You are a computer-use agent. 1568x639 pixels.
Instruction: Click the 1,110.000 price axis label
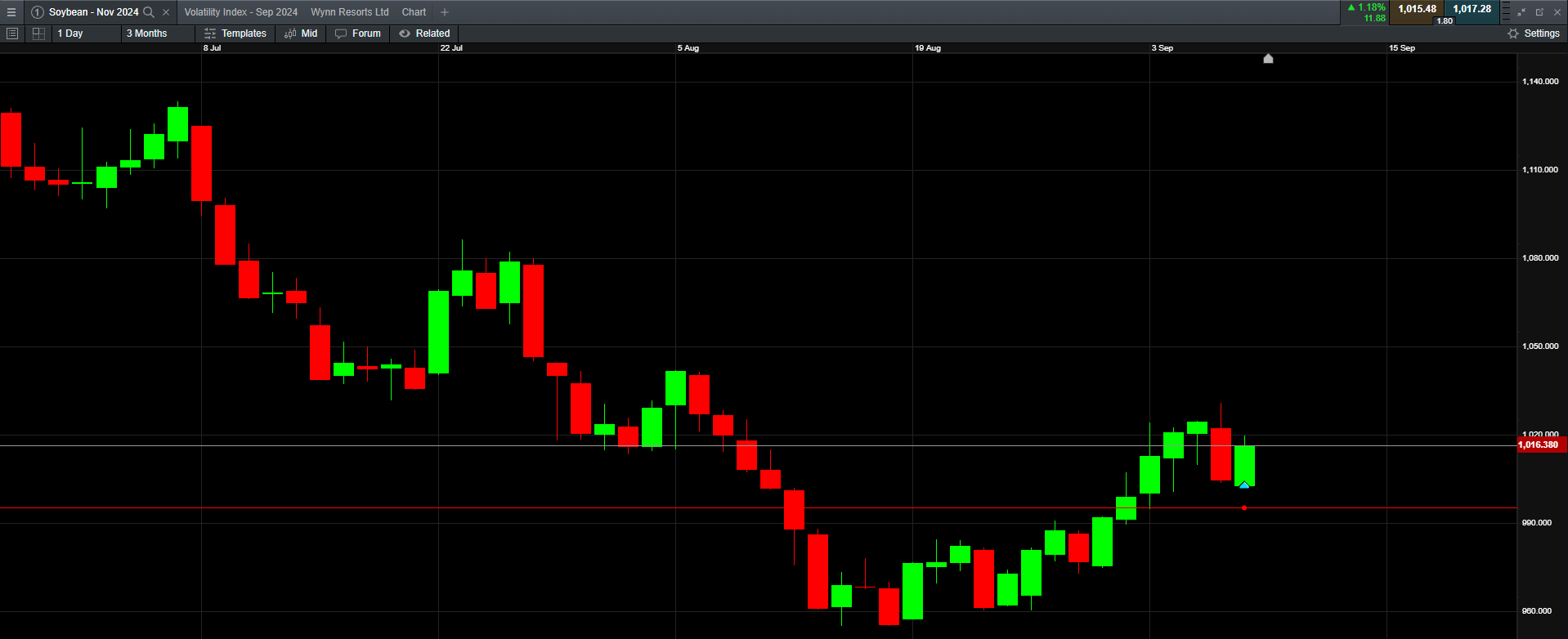pyautogui.click(x=1540, y=170)
